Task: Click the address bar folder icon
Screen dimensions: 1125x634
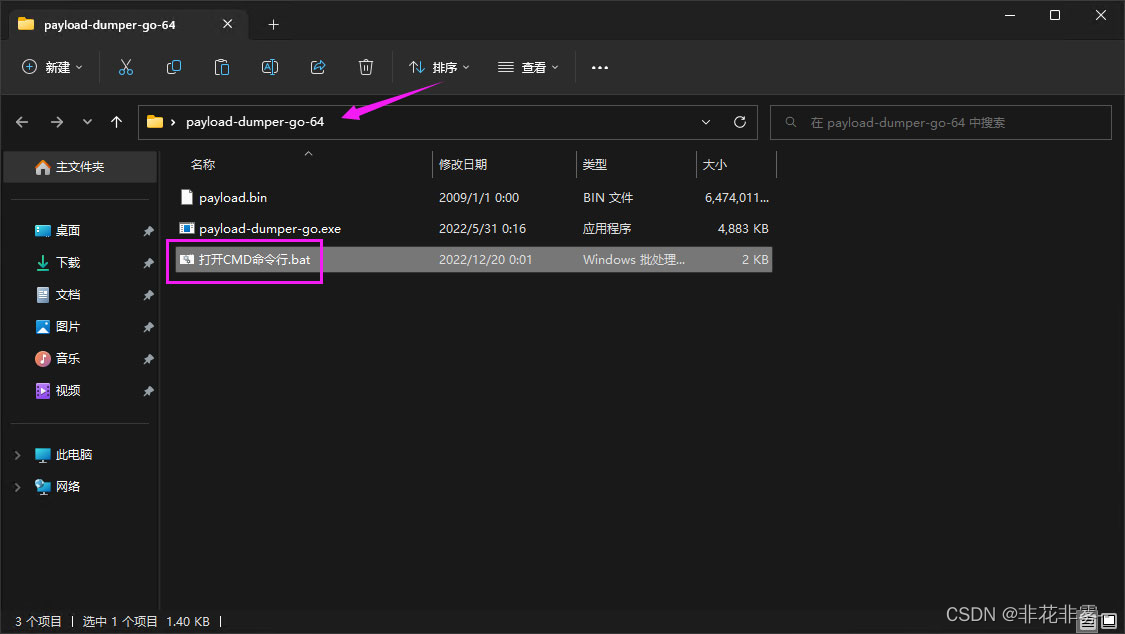Action: point(155,122)
